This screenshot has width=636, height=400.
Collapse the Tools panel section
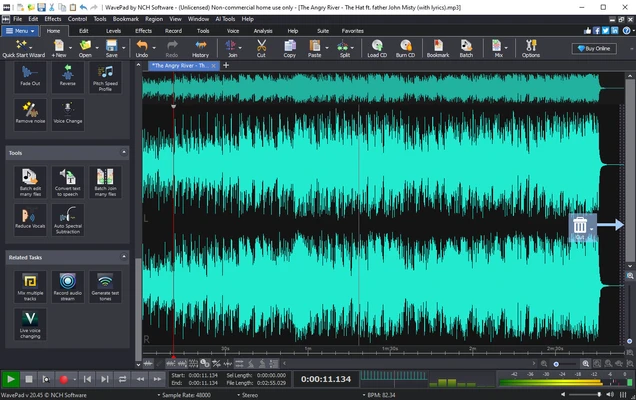point(124,153)
